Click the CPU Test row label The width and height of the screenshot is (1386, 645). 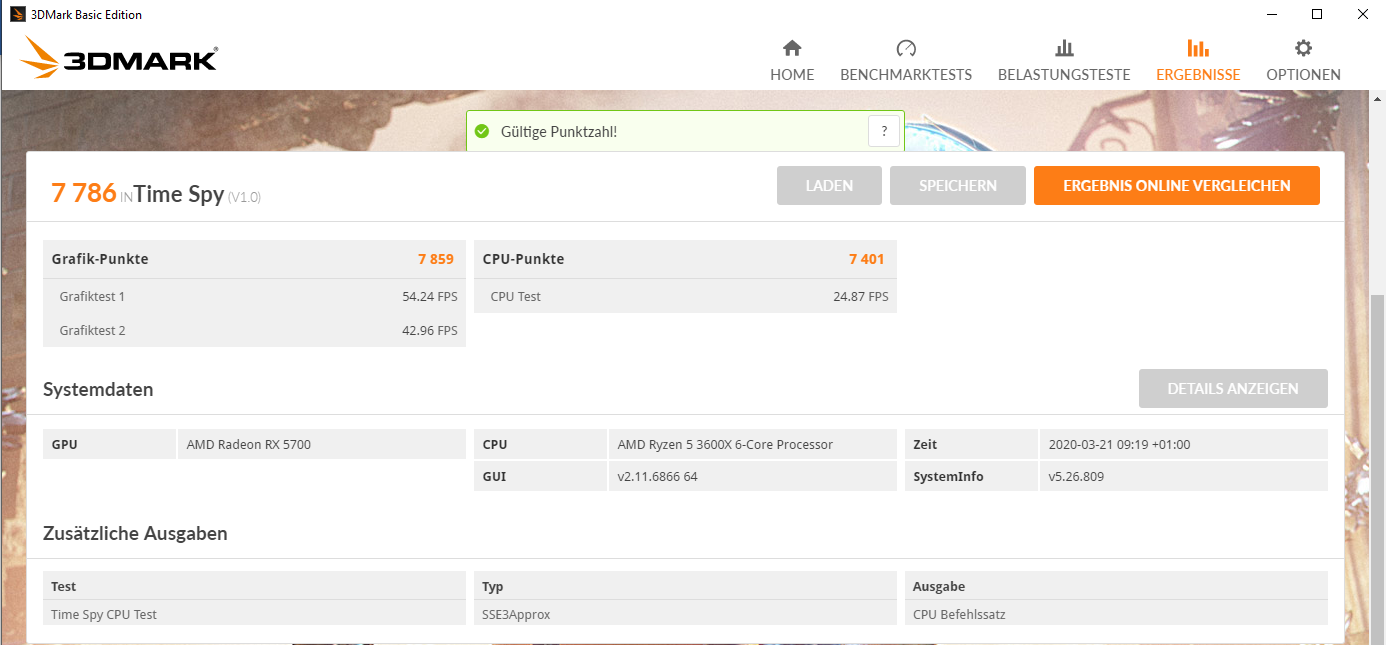coord(516,297)
